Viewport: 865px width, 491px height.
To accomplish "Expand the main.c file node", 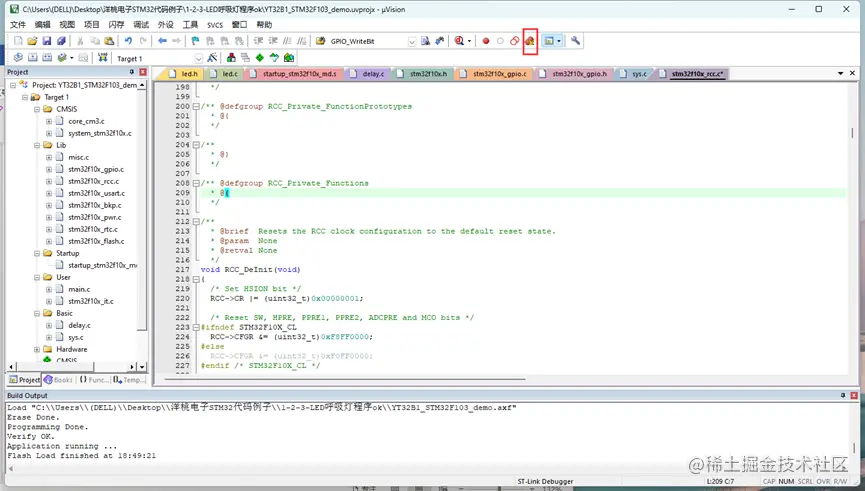I will [x=49, y=289].
